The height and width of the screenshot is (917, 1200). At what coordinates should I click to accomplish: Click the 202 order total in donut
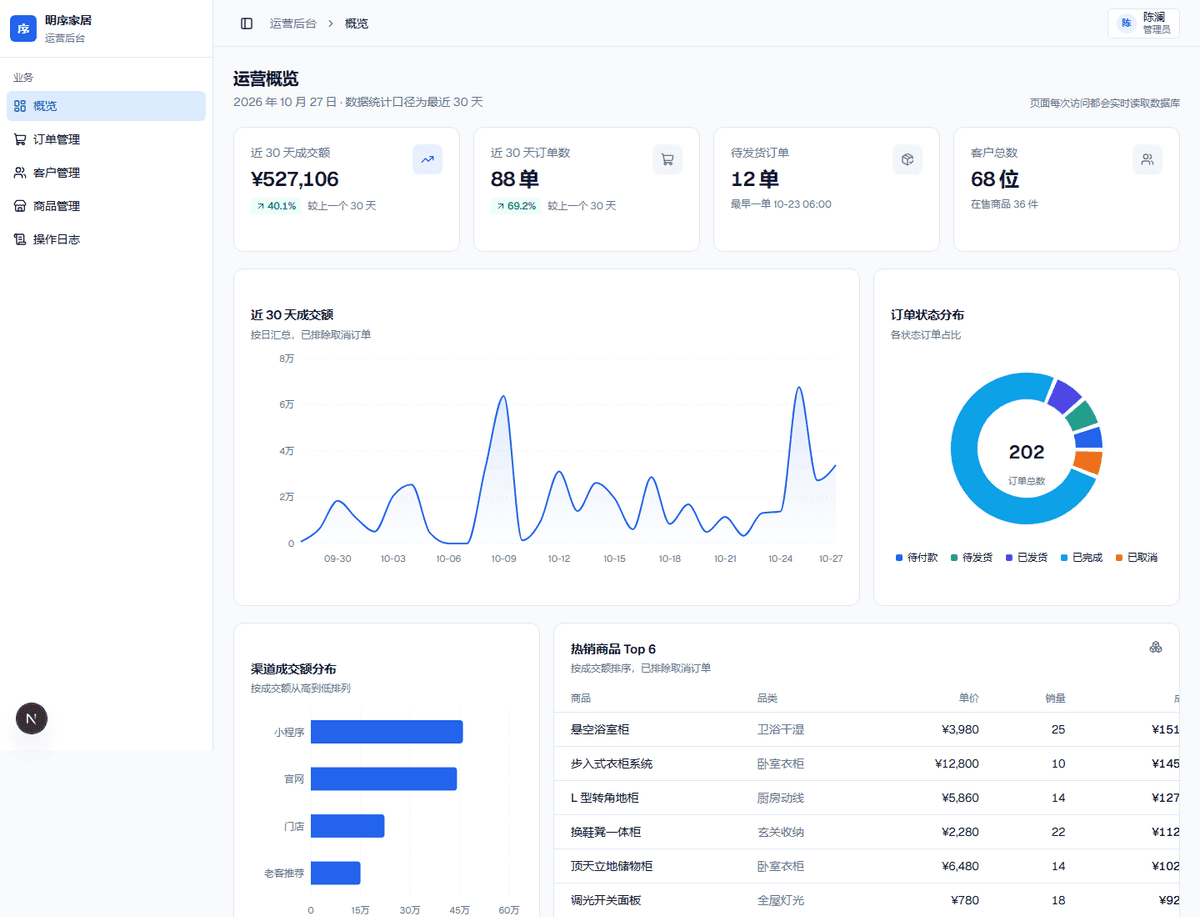click(x=1026, y=452)
